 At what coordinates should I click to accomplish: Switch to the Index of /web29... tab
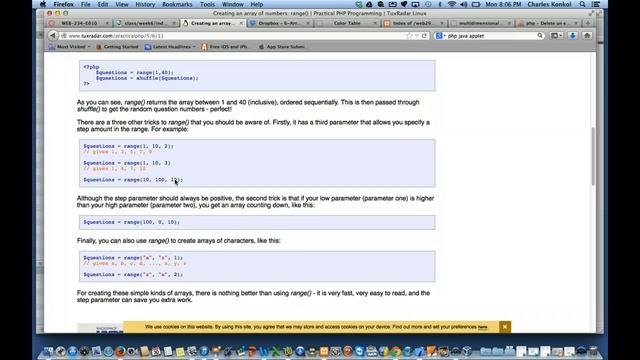pos(413,23)
